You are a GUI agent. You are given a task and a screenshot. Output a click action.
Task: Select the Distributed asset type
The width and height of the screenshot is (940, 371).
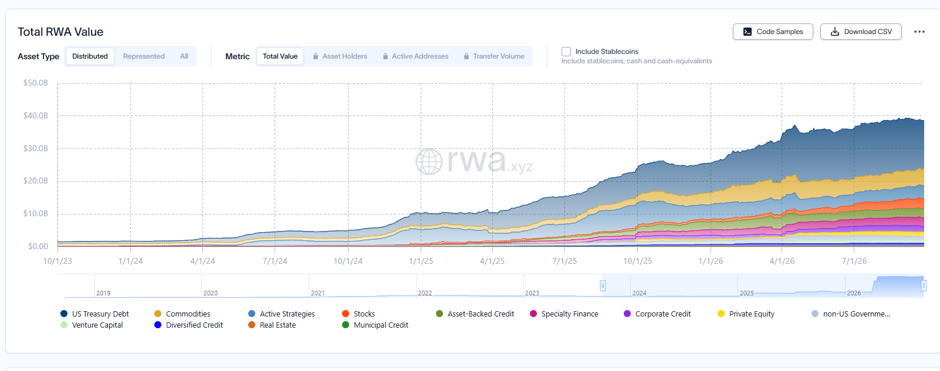click(x=90, y=56)
